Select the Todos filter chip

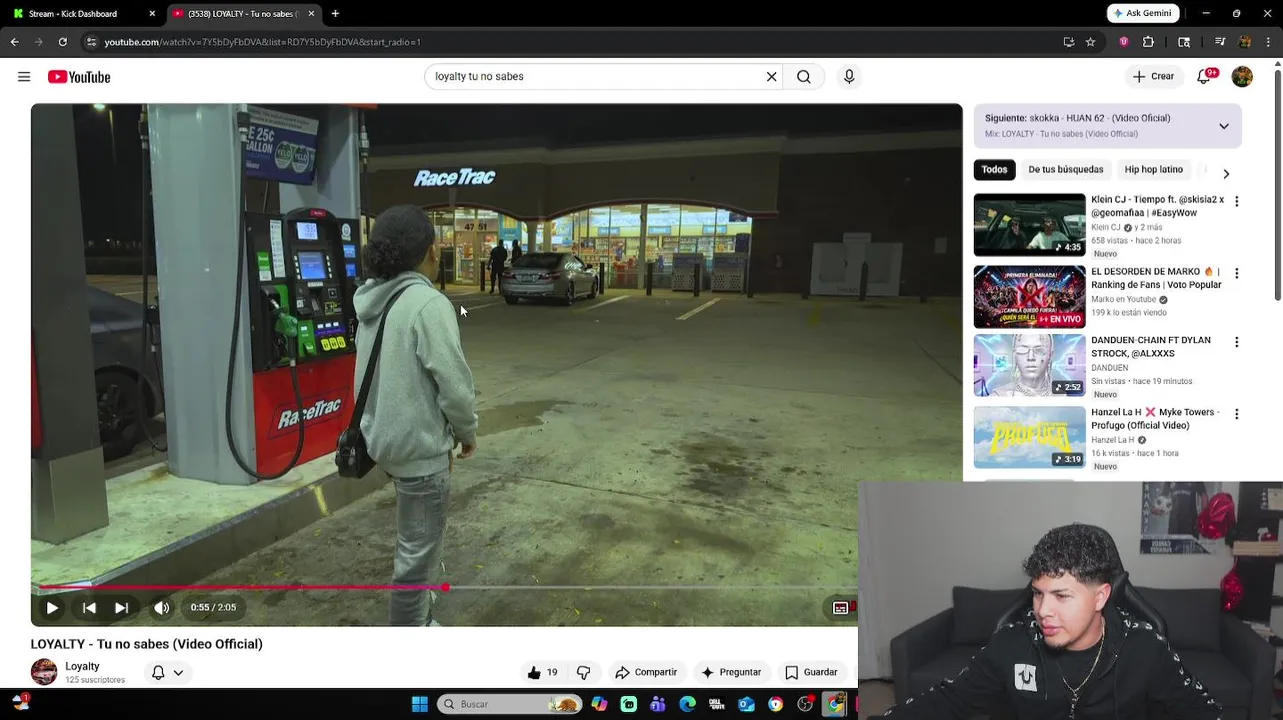[994, 170]
